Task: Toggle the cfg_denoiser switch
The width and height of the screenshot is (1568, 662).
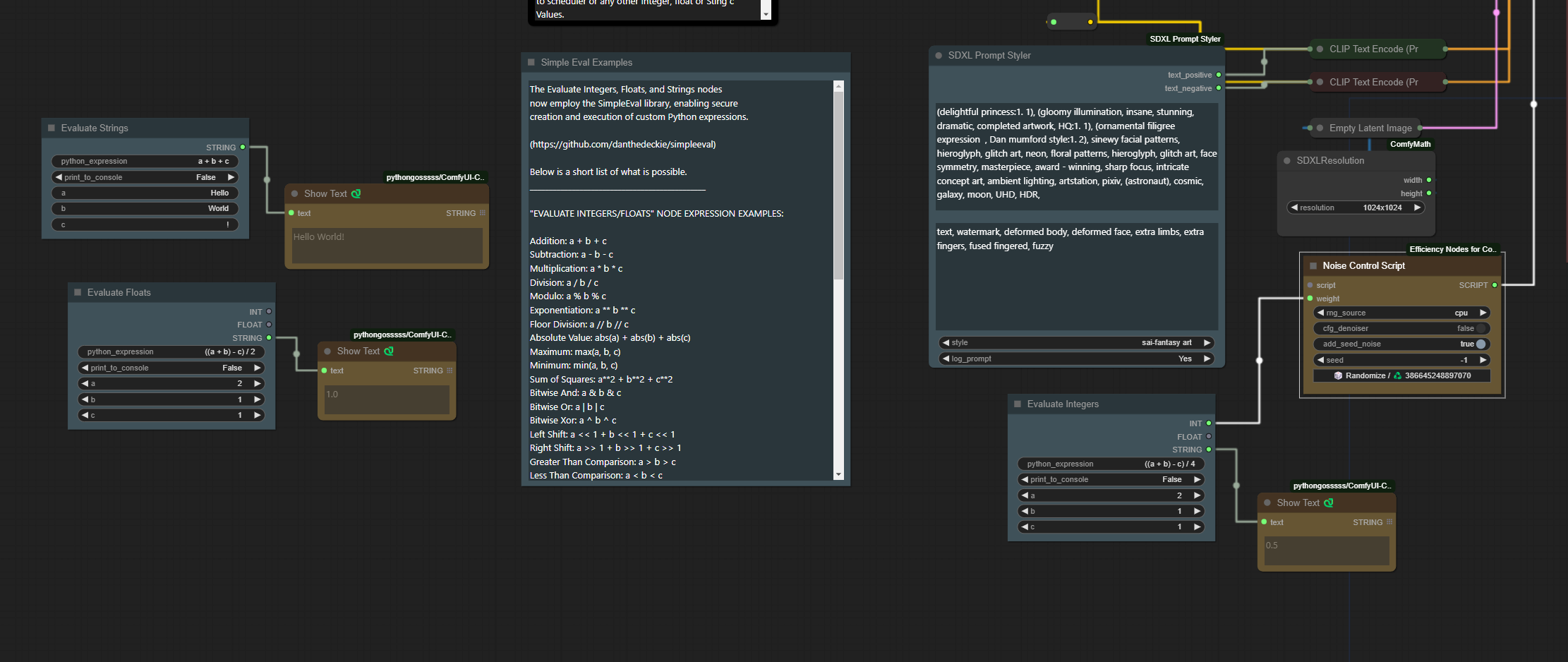Action: point(1480,328)
